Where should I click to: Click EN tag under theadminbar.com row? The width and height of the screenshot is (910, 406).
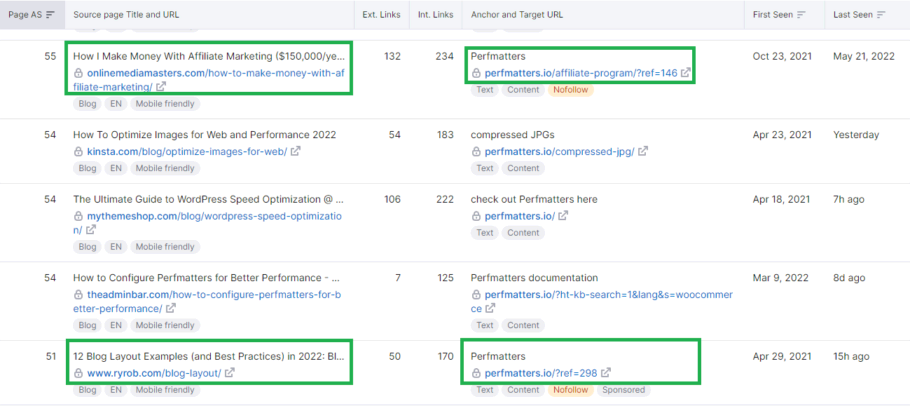pos(116,325)
